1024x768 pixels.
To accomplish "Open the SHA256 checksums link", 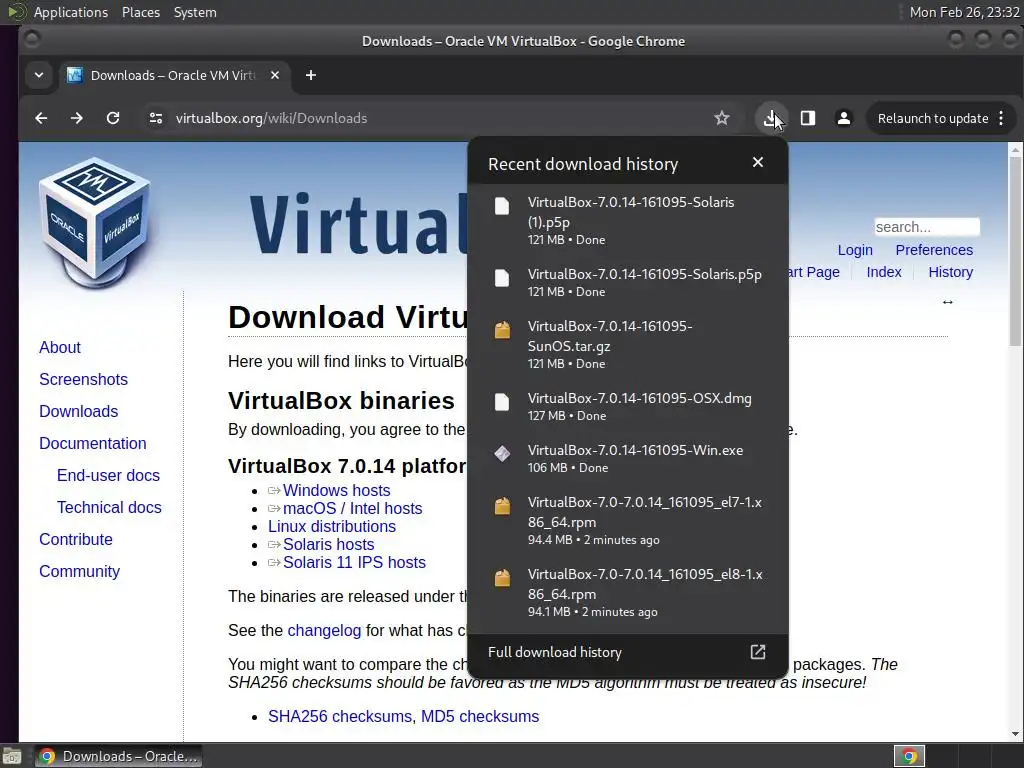I will tap(340, 716).
